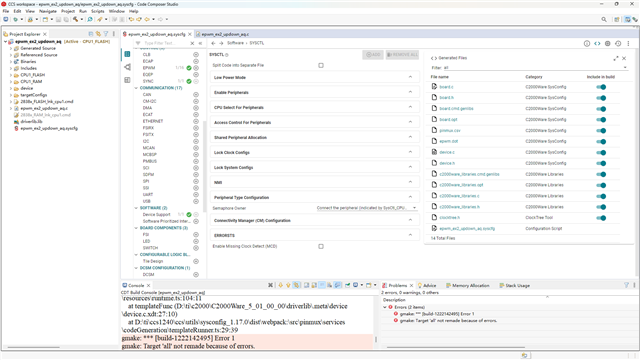Add an SPI module with the plus icon
Image resolution: width=640 pixels, height=360 pixels.
(x=196, y=181)
